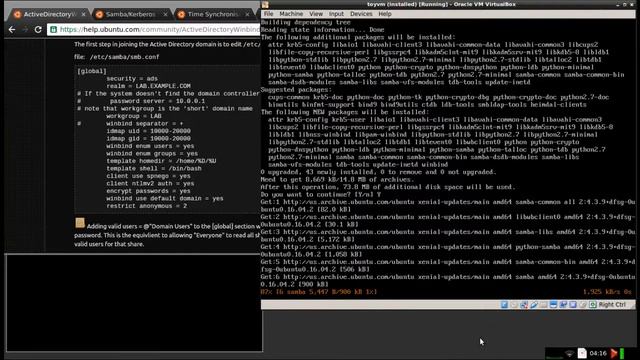Close the ActiveDirectory browser tab
This screenshot has height=360, width=640.
click(x=83, y=14)
